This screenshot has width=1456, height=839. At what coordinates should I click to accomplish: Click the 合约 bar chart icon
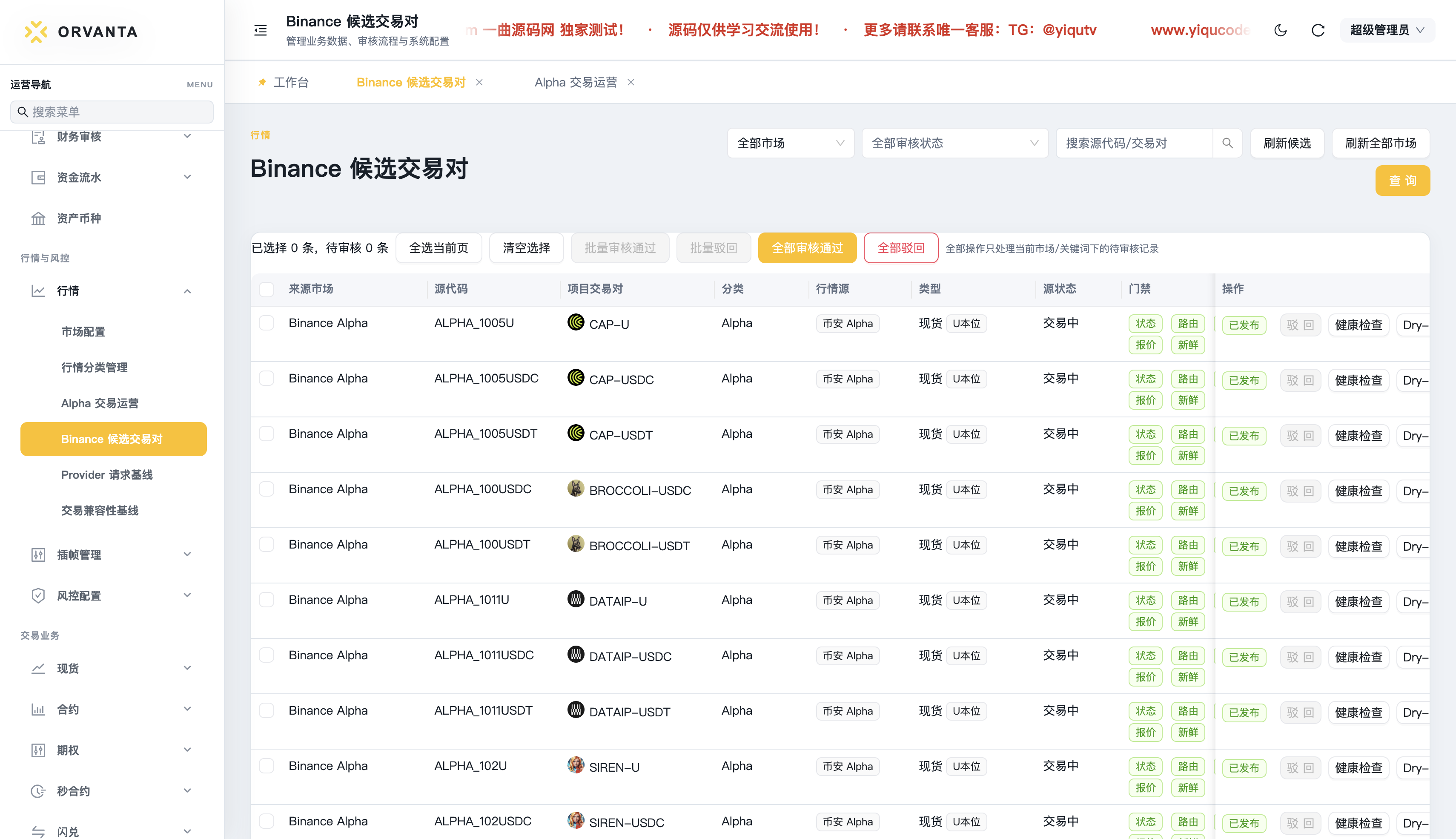tap(38, 710)
